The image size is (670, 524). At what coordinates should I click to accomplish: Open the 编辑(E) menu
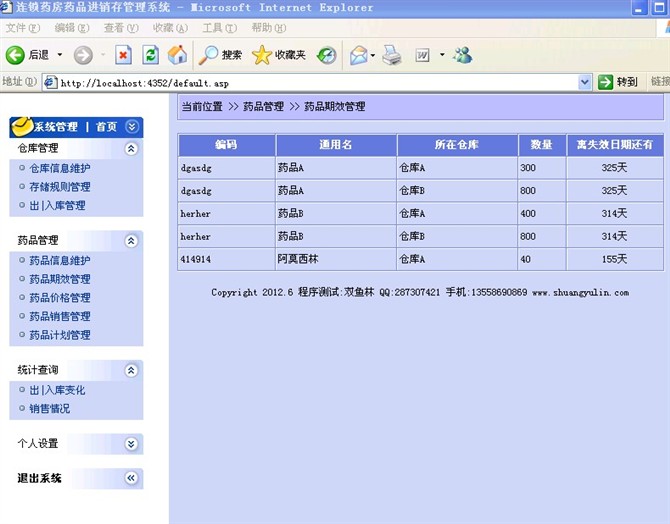(72, 28)
